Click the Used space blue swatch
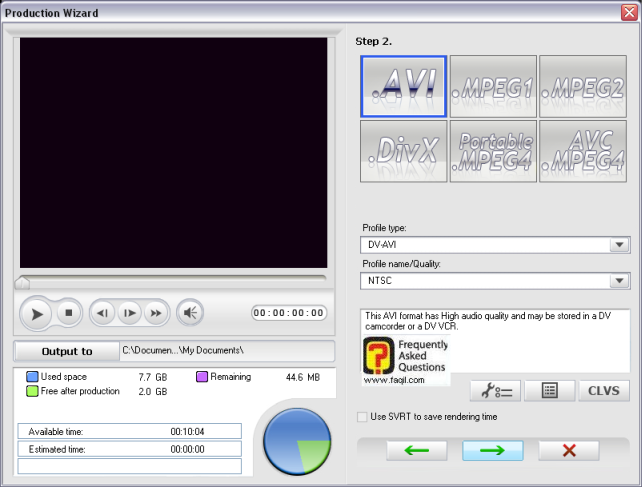This screenshot has width=642, height=487. click(x=32, y=376)
